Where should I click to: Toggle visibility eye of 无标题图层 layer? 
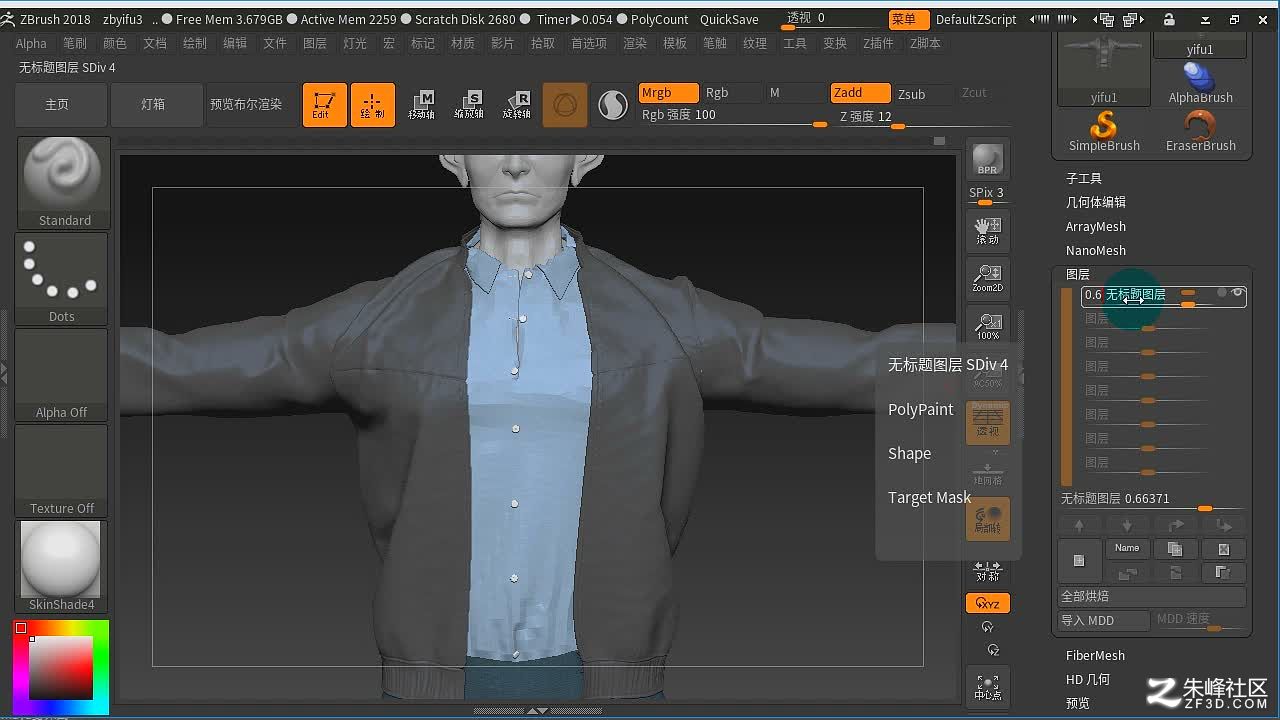pos(1237,293)
